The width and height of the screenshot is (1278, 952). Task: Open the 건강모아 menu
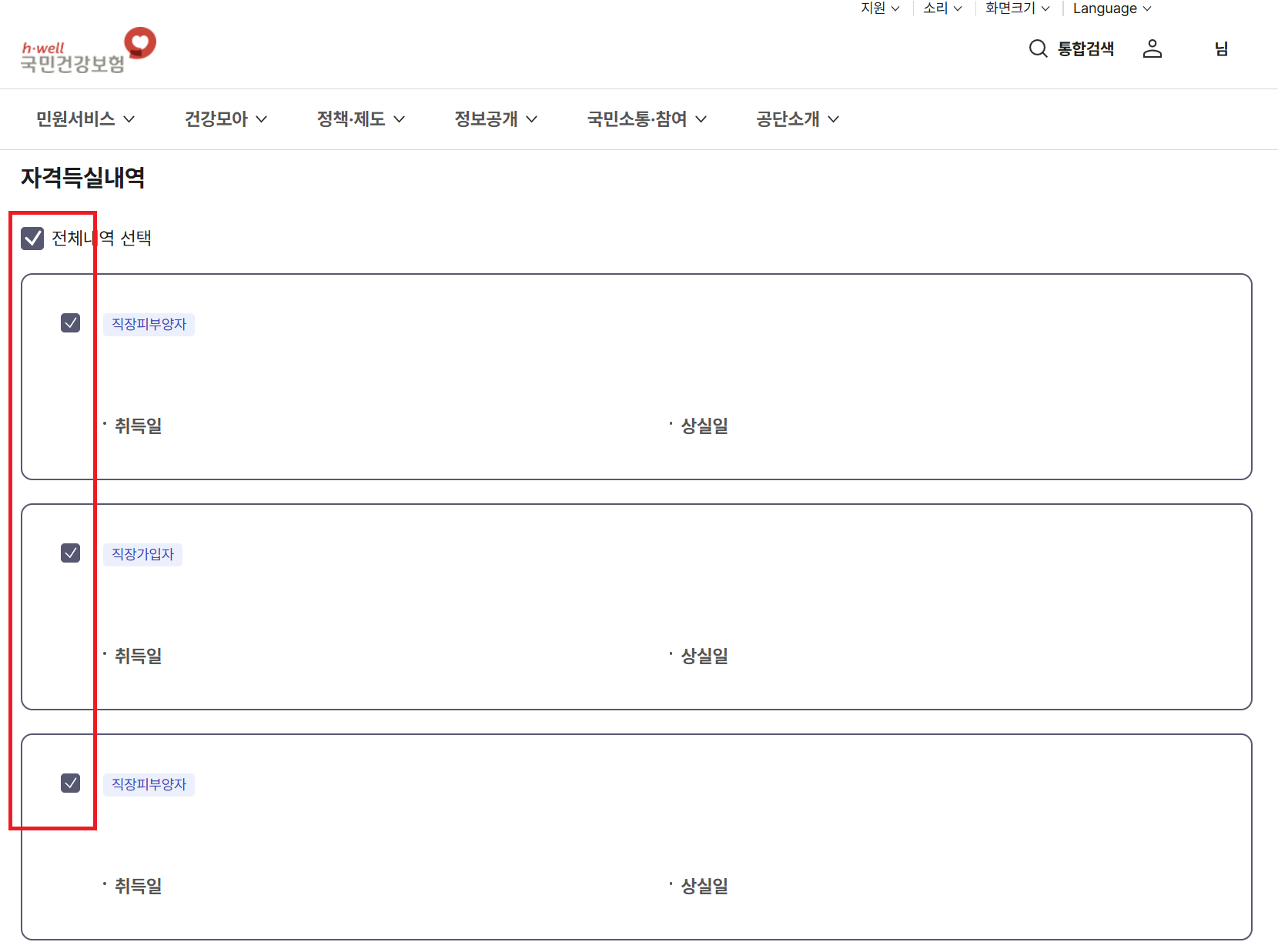tap(226, 119)
